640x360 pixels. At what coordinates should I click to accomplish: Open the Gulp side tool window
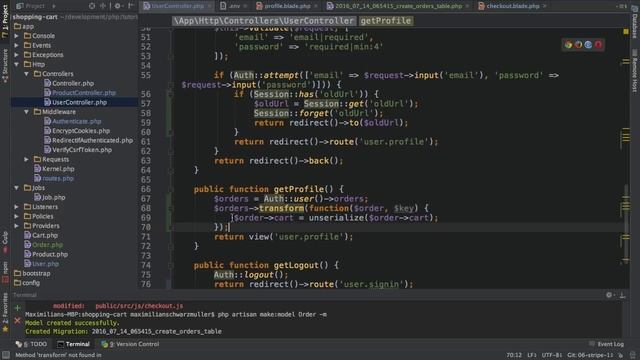[5, 242]
